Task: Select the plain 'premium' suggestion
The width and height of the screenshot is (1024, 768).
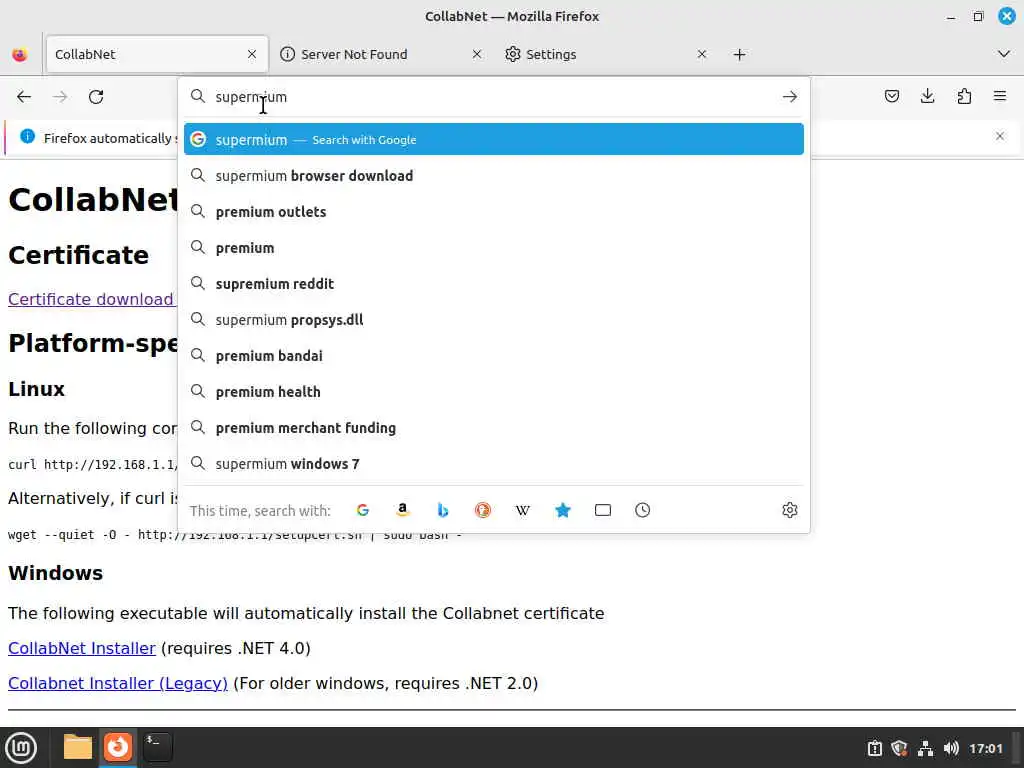Action: pos(494,248)
